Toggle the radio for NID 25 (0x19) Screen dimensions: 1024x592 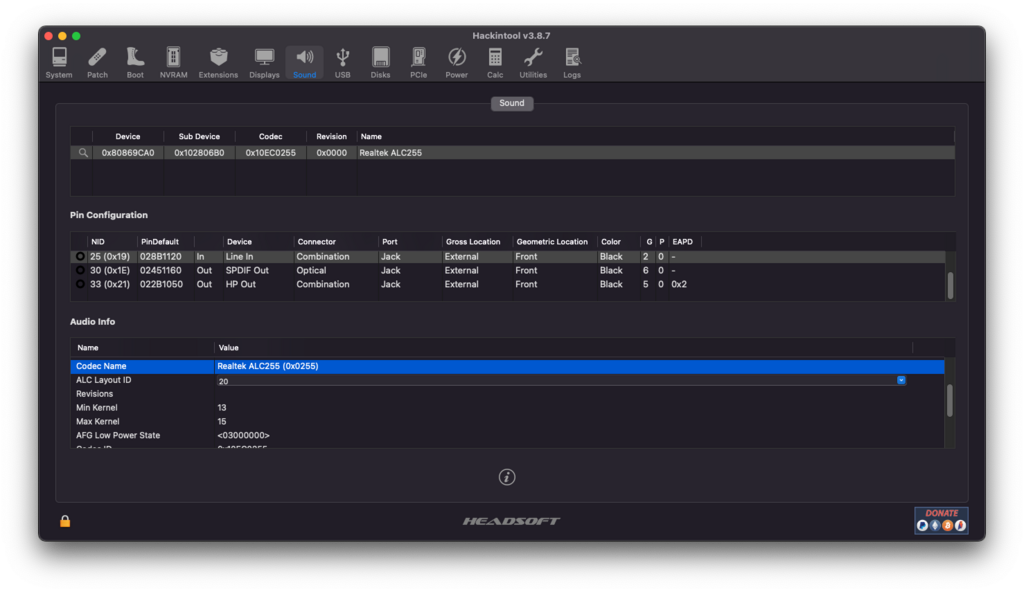coord(80,257)
